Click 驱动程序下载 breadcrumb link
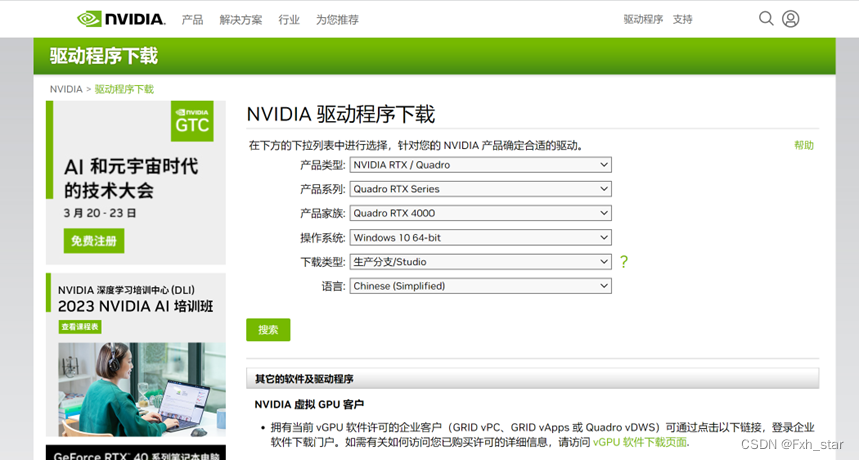 124,89
